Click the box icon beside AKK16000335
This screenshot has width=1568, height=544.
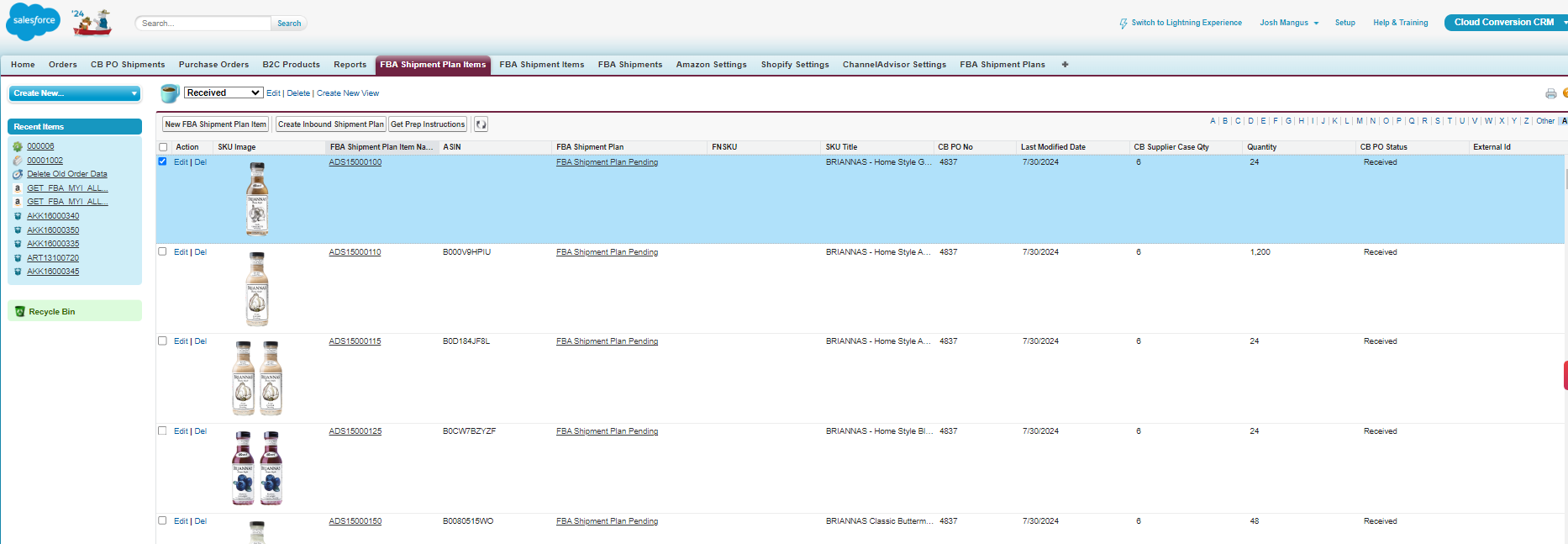click(x=18, y=244)
